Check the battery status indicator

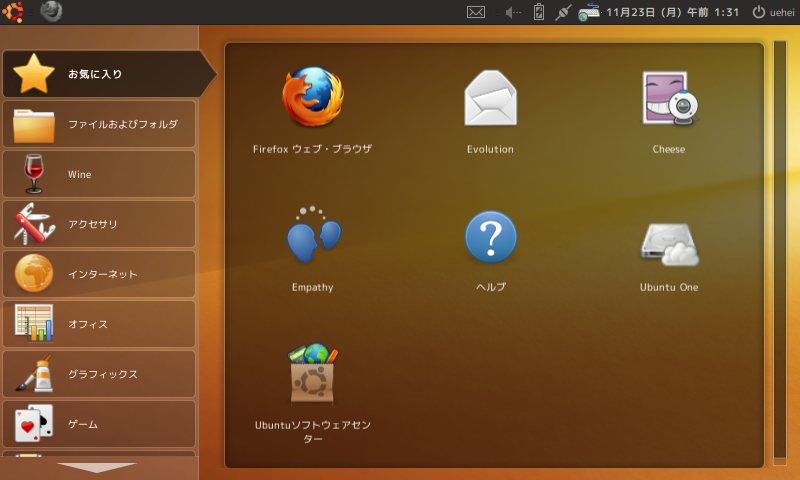[x=539, y=12]
